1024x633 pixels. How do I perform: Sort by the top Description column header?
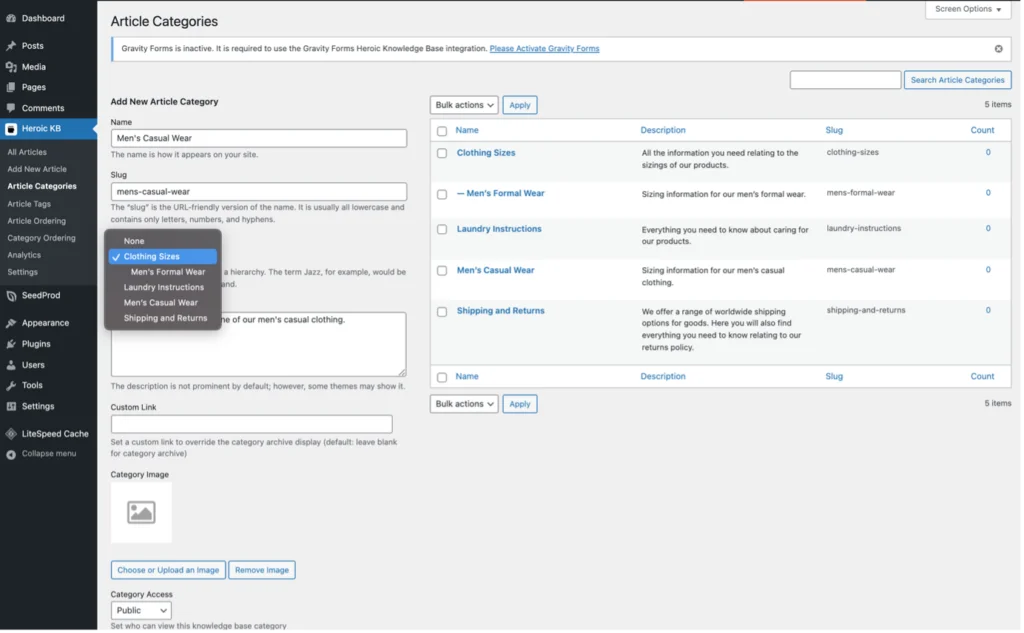point(663,131)
